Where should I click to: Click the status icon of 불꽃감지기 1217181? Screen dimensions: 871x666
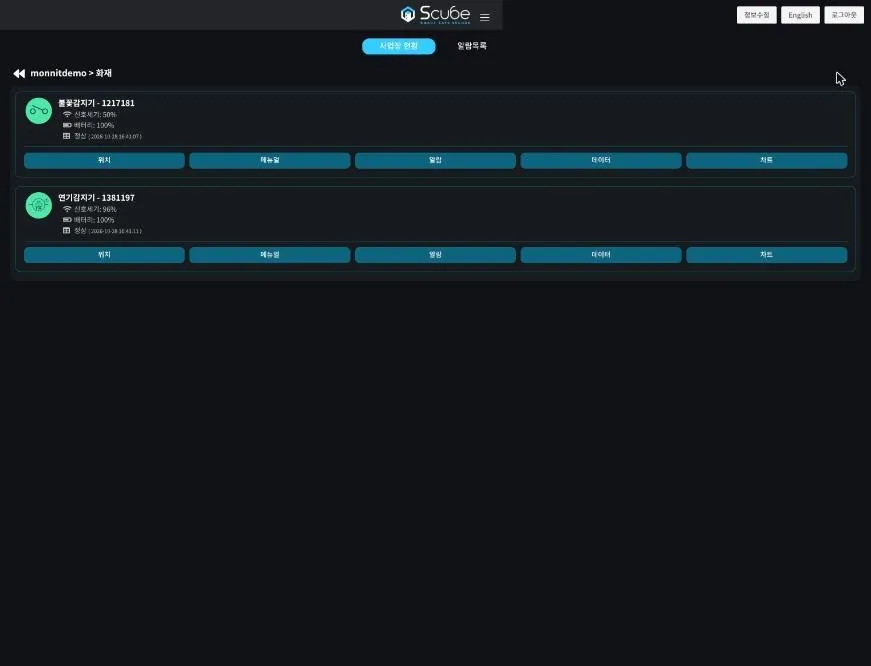67,136
